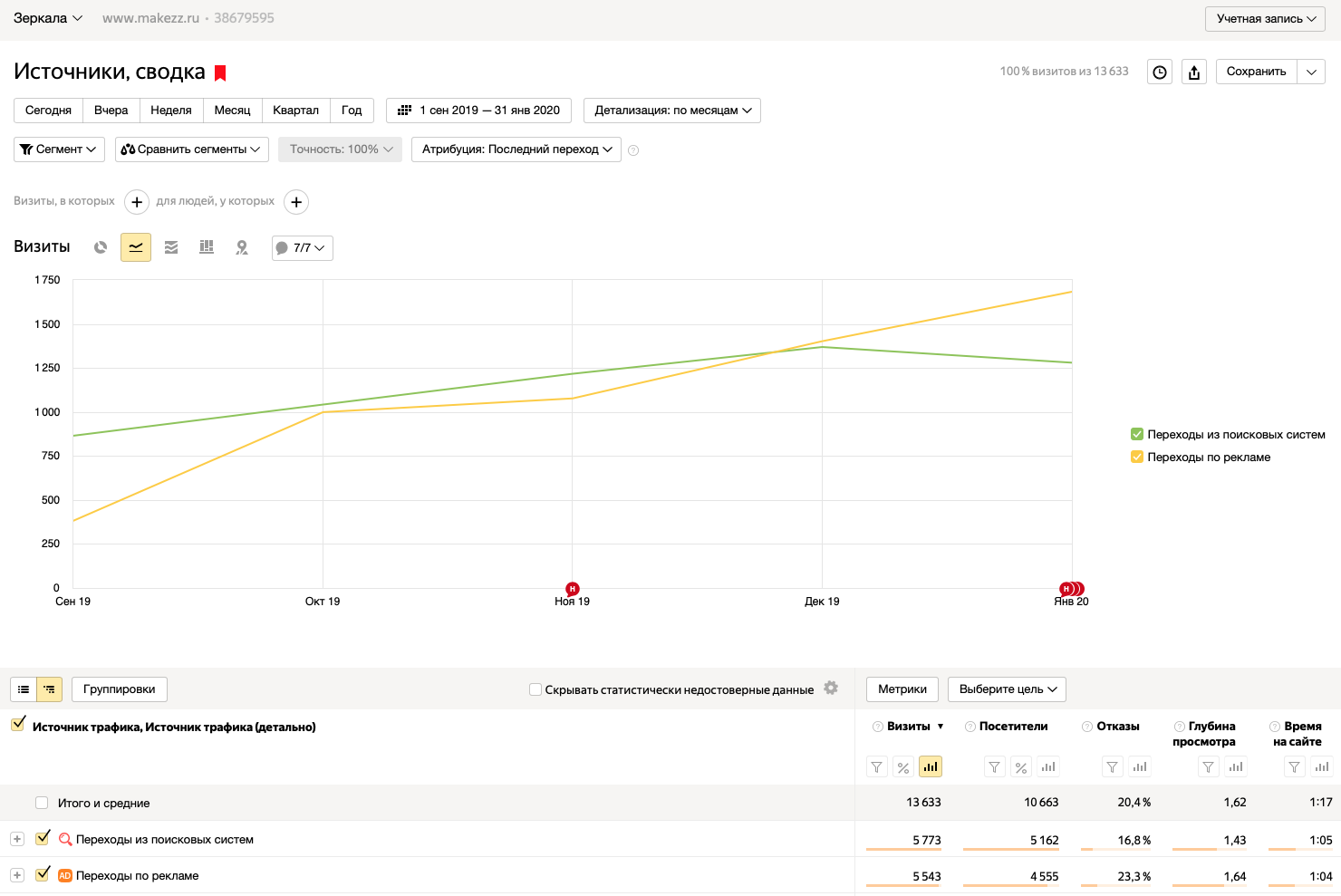The width and height of the screenshot is (1341, 896).
Task: Click the filter icon under Посетители column
Action: (x=995, y=767)
